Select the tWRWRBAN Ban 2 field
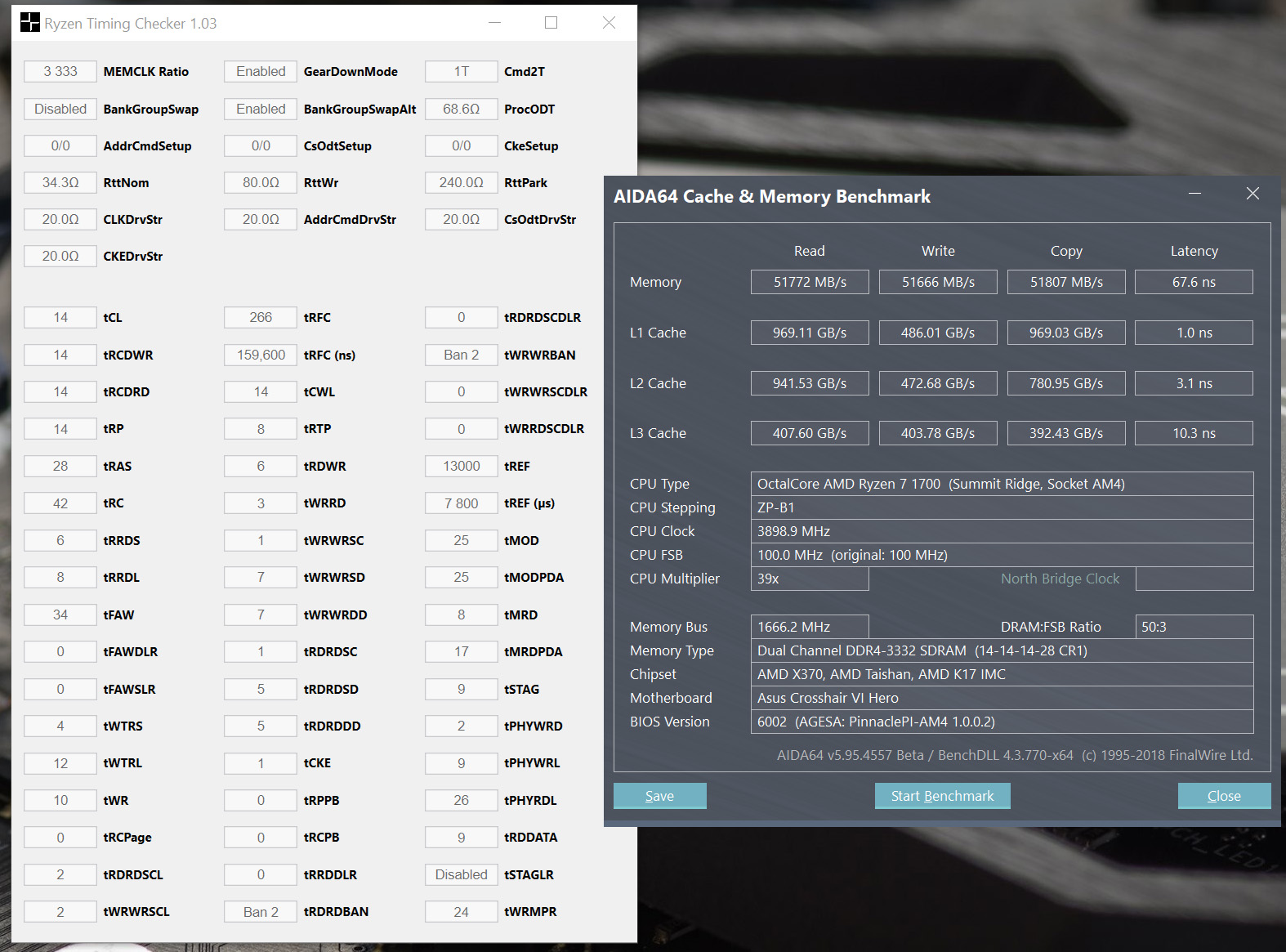Viewport: 1286px width, 952px height. [x=462, y=355]
